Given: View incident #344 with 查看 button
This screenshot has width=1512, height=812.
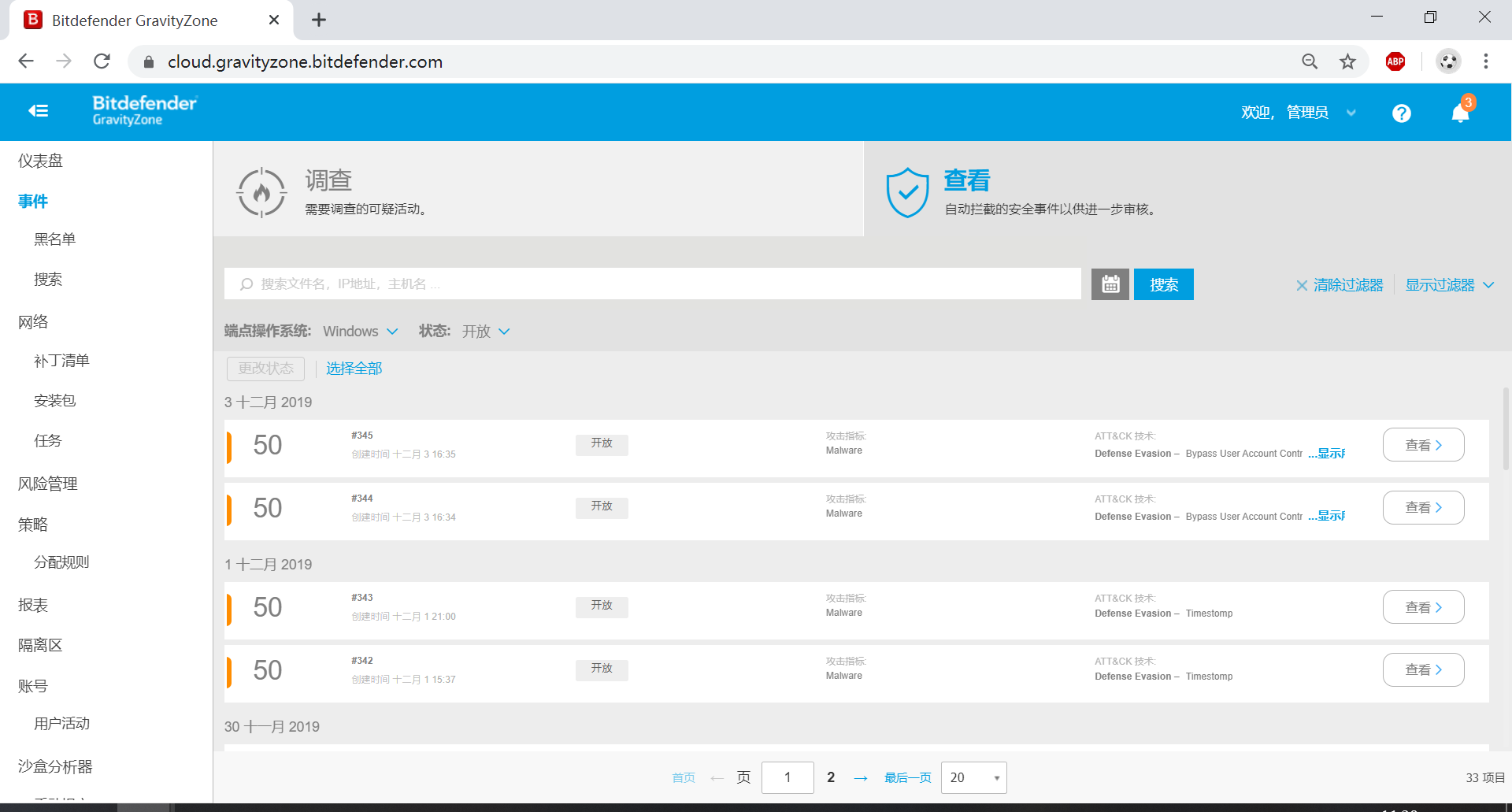Looking at the screenshot, I should (x=1424, y=508).
